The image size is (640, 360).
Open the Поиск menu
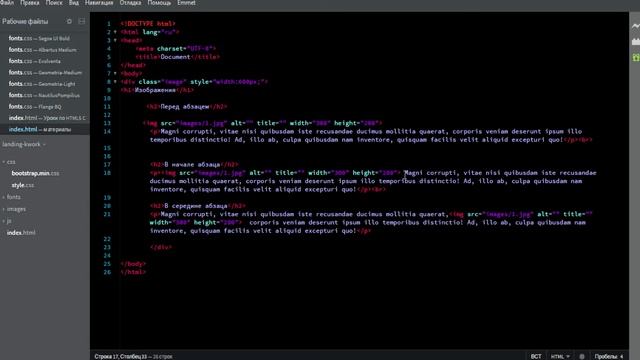click(x=54, y=3)
